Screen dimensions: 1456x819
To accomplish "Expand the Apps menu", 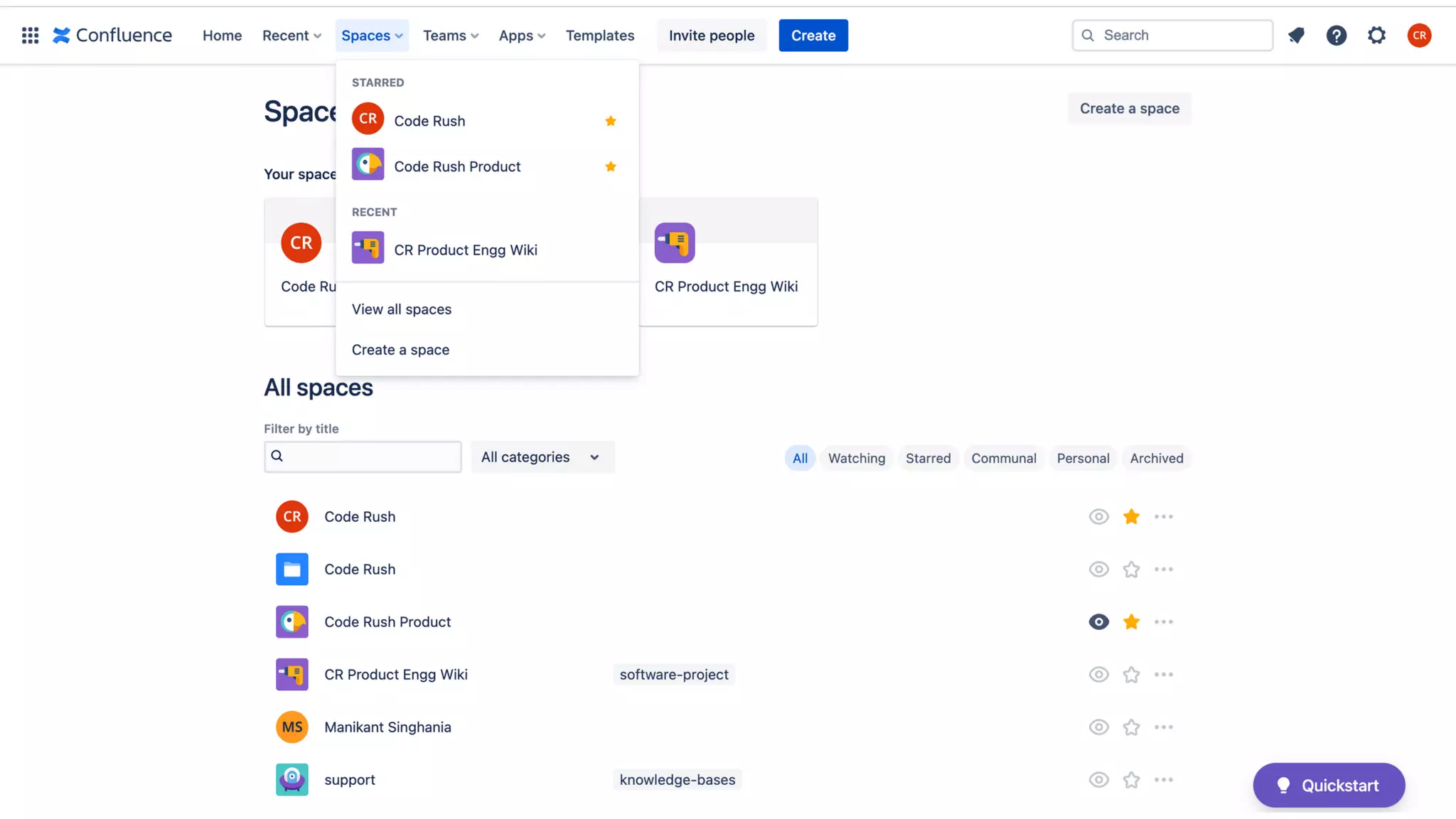I will [x=521, y=36].
